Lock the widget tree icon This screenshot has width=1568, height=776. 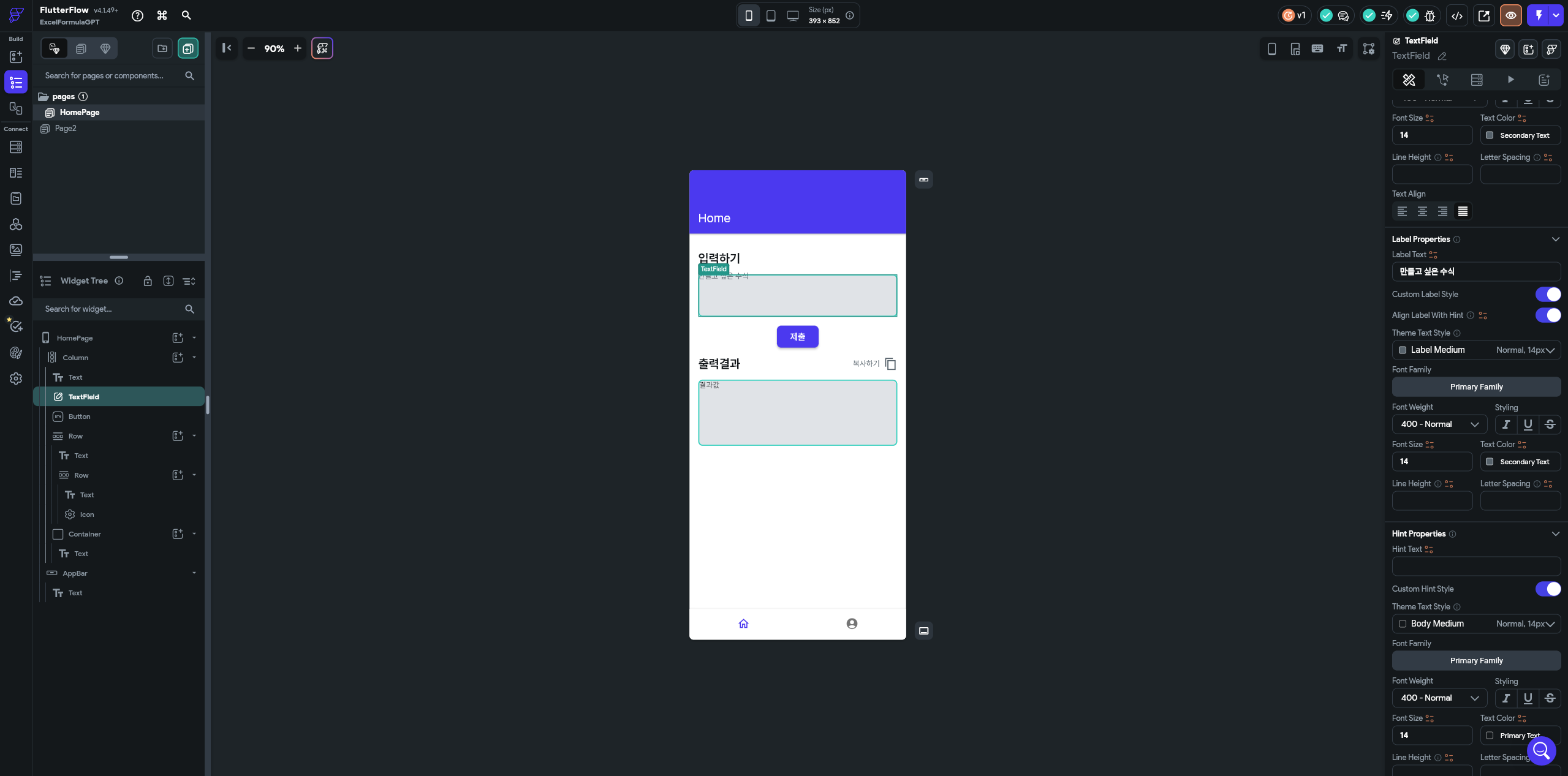coord(148,281)
